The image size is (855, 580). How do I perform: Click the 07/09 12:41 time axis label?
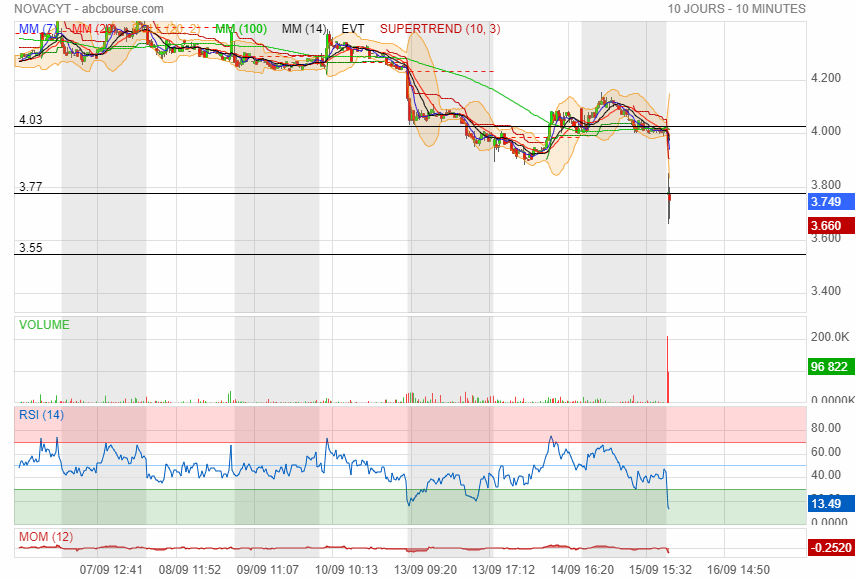[x=111, y=570]
